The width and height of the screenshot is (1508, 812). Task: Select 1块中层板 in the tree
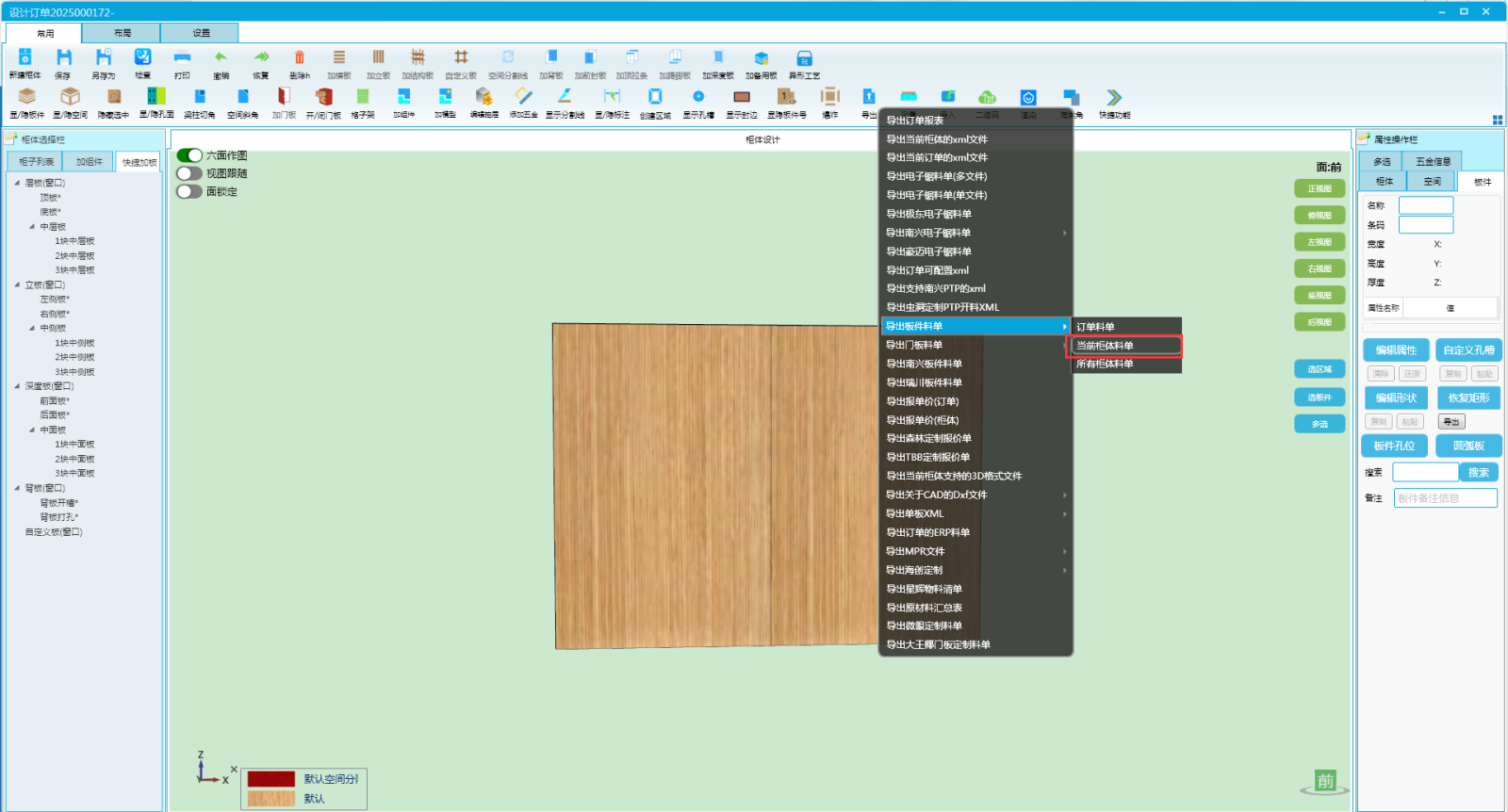coord(74,241)
